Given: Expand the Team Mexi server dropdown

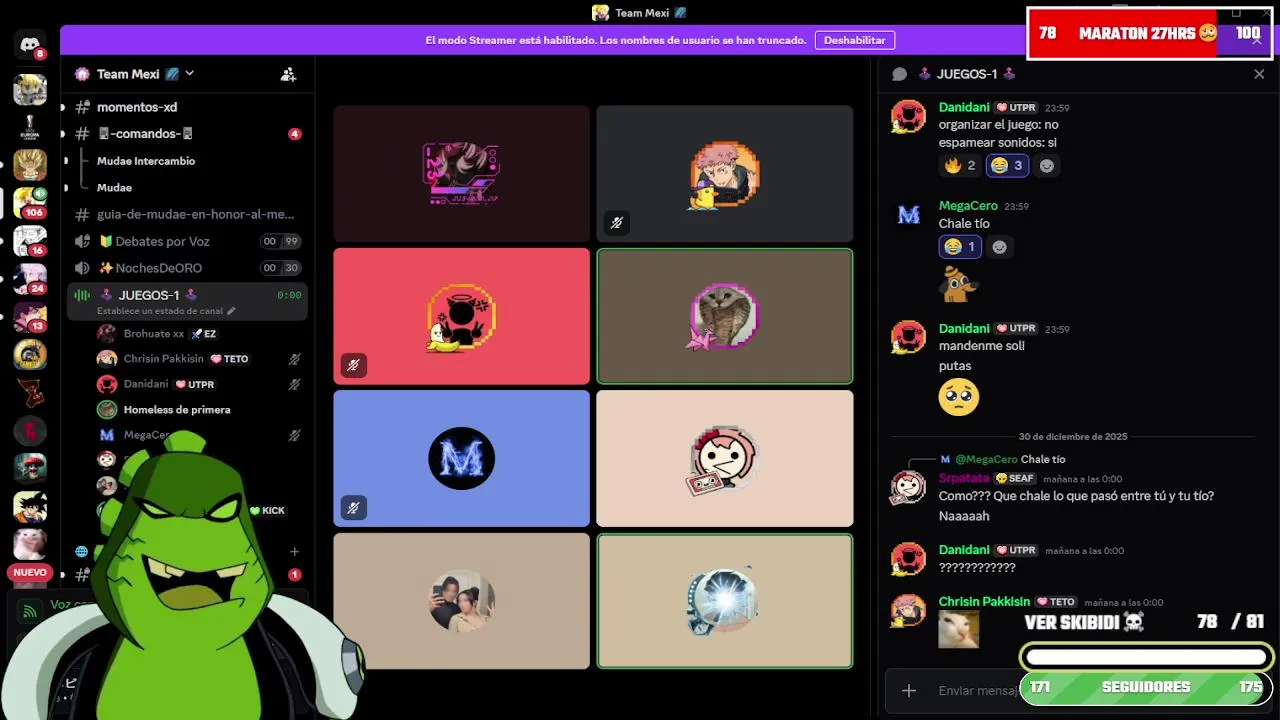Looking at the screenshot, I should click(x=189, y=74).
